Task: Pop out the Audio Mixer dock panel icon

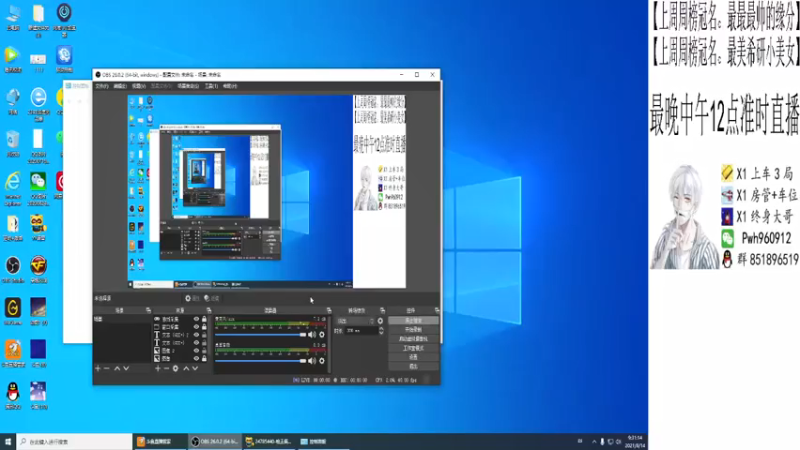Action: (x=329, y=310)
